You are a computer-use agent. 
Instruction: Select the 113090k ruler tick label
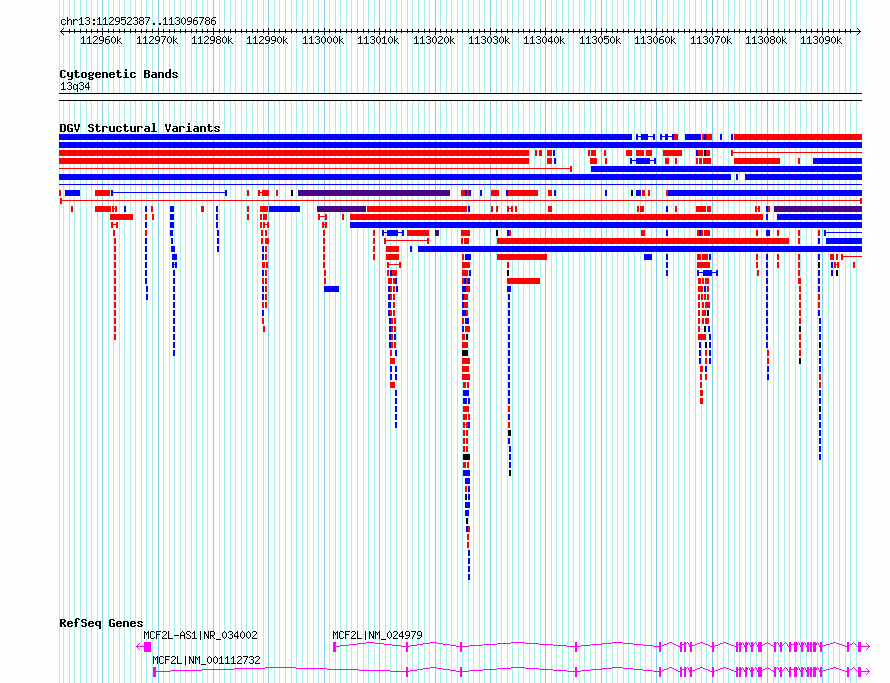coord(821,40)
